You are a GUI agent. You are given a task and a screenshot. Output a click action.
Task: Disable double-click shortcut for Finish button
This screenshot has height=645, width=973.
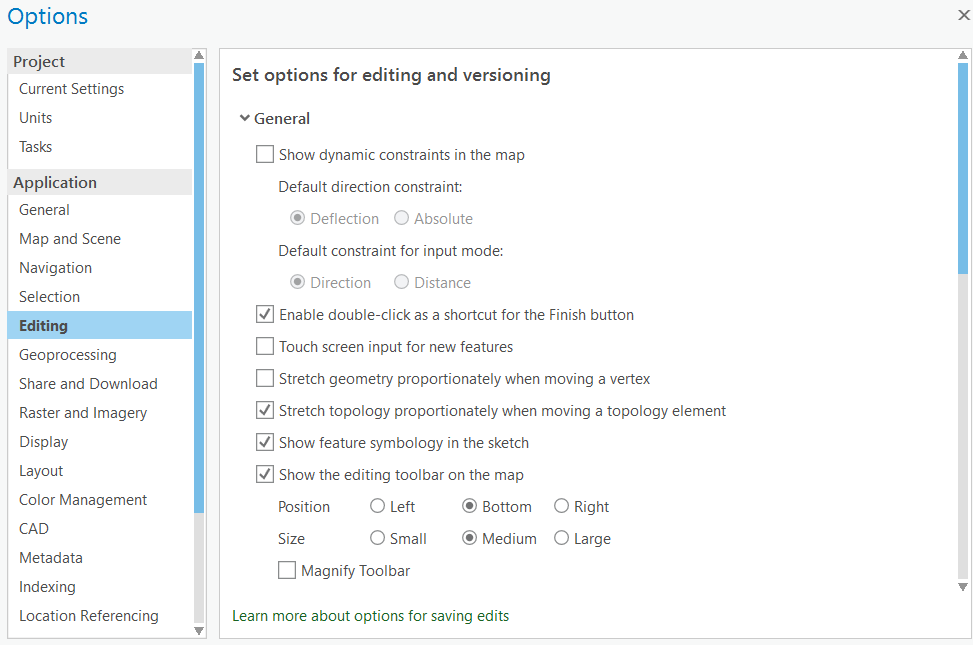(265, 315)
